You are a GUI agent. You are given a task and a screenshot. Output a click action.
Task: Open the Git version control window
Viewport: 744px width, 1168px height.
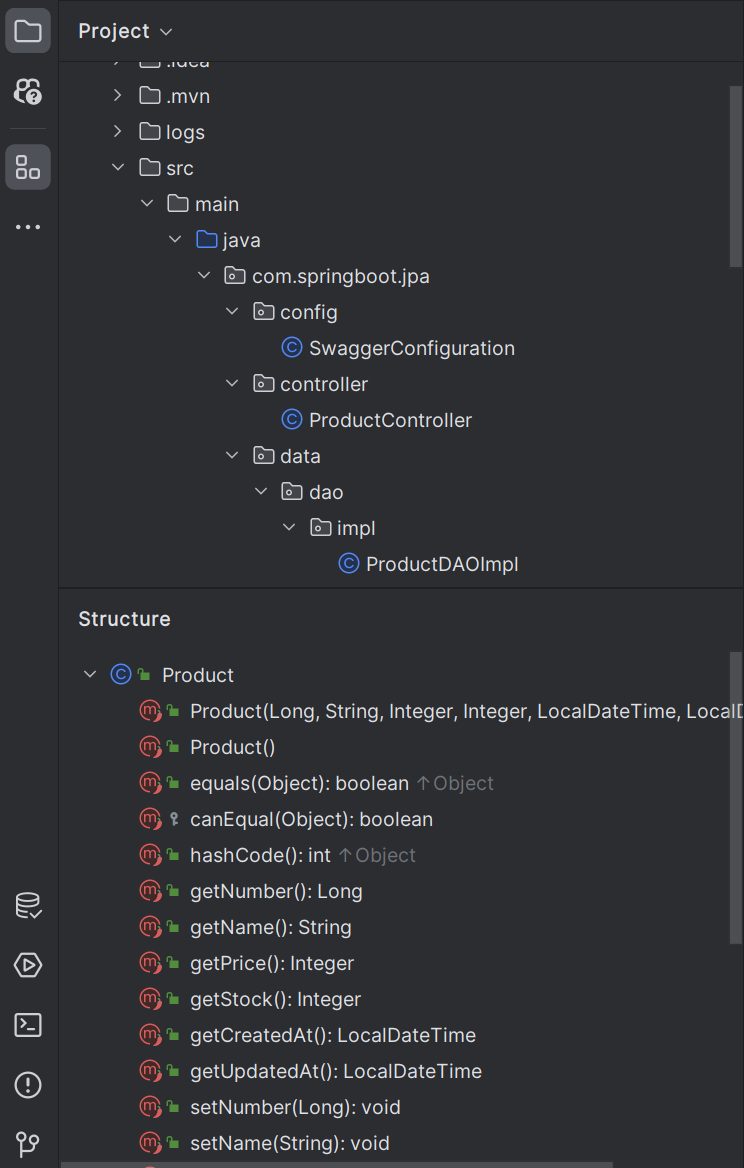tap(28, 1144)
